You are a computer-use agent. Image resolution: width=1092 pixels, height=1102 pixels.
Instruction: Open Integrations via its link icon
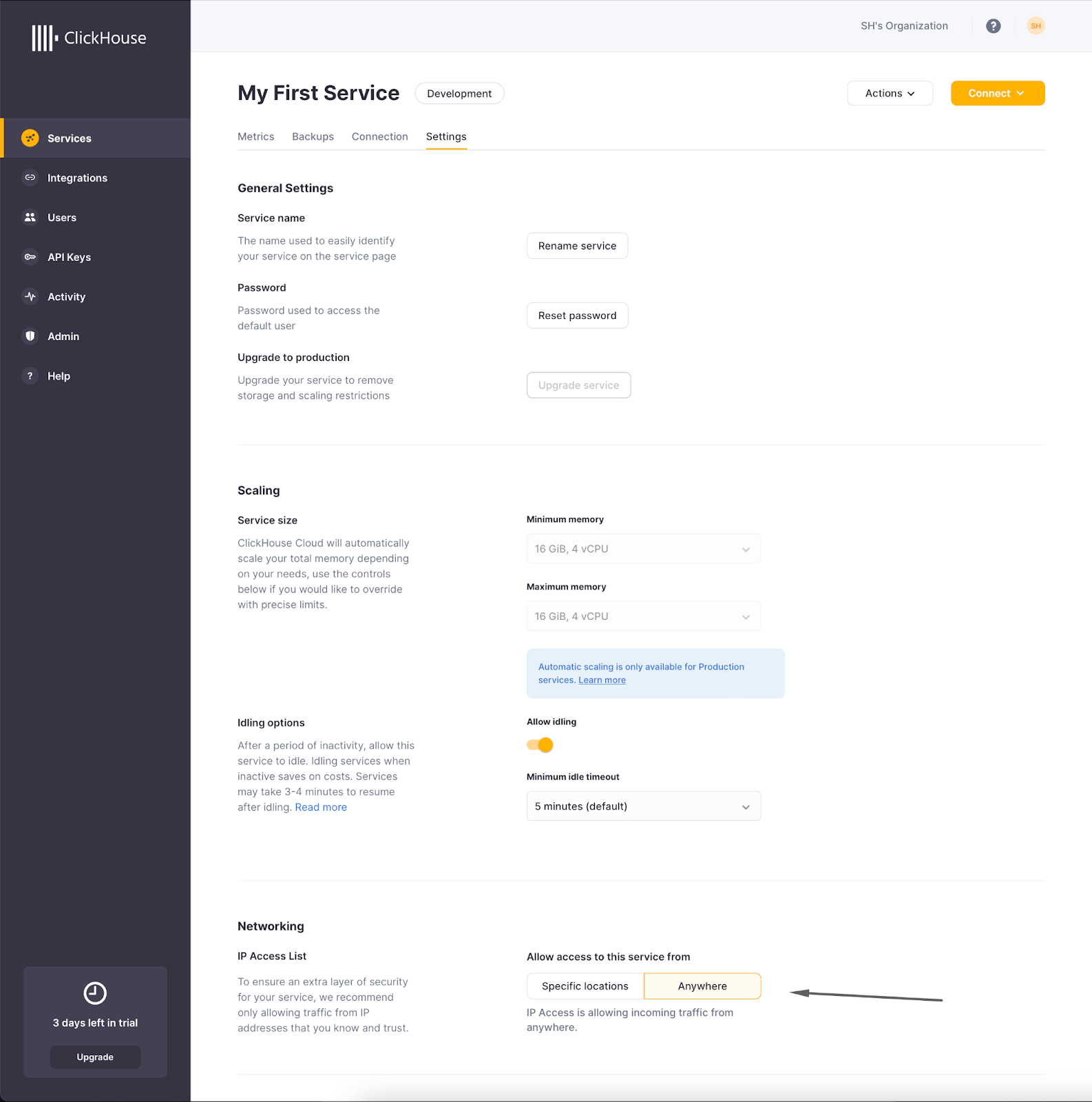coord(30,178)
